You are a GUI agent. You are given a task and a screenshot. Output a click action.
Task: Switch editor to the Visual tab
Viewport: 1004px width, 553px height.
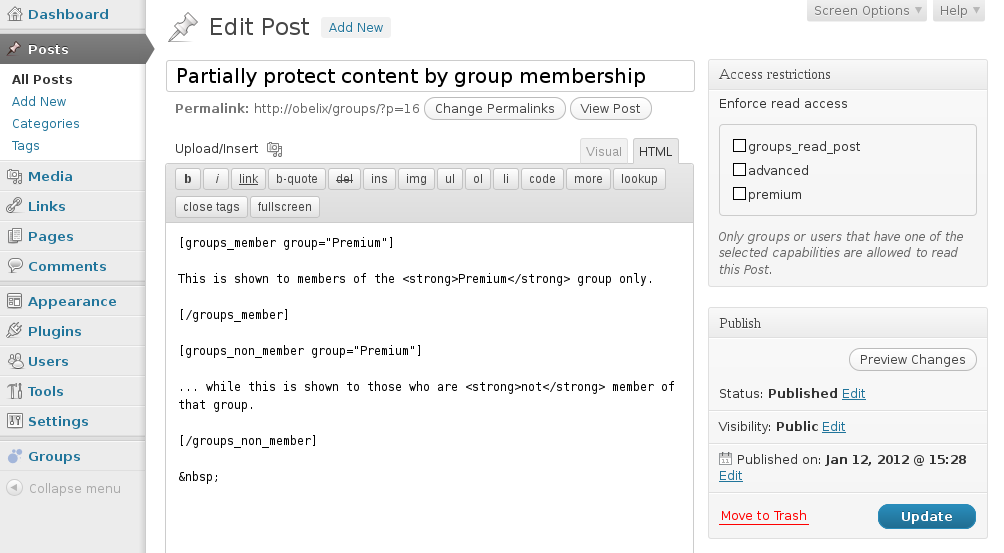click(604, 152)
